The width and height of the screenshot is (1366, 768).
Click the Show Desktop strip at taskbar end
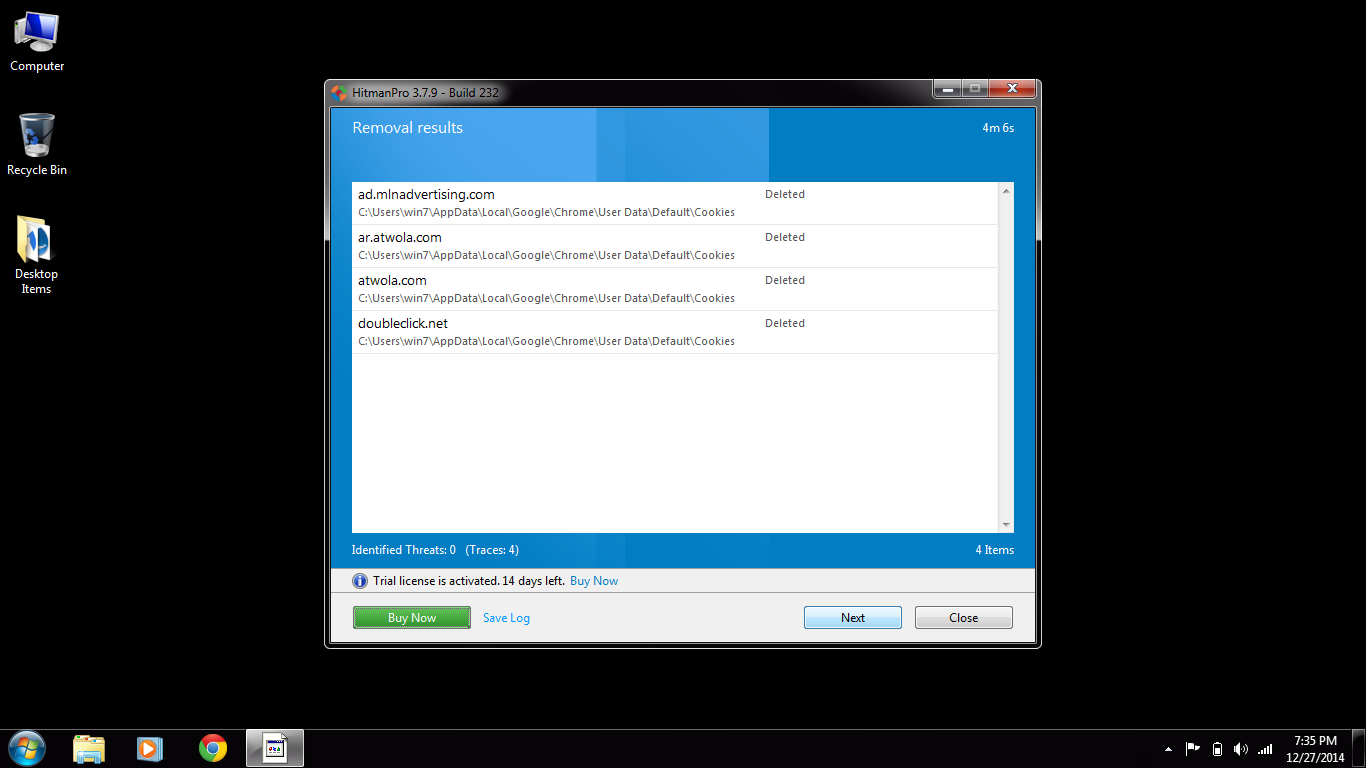coord(1359,749)
